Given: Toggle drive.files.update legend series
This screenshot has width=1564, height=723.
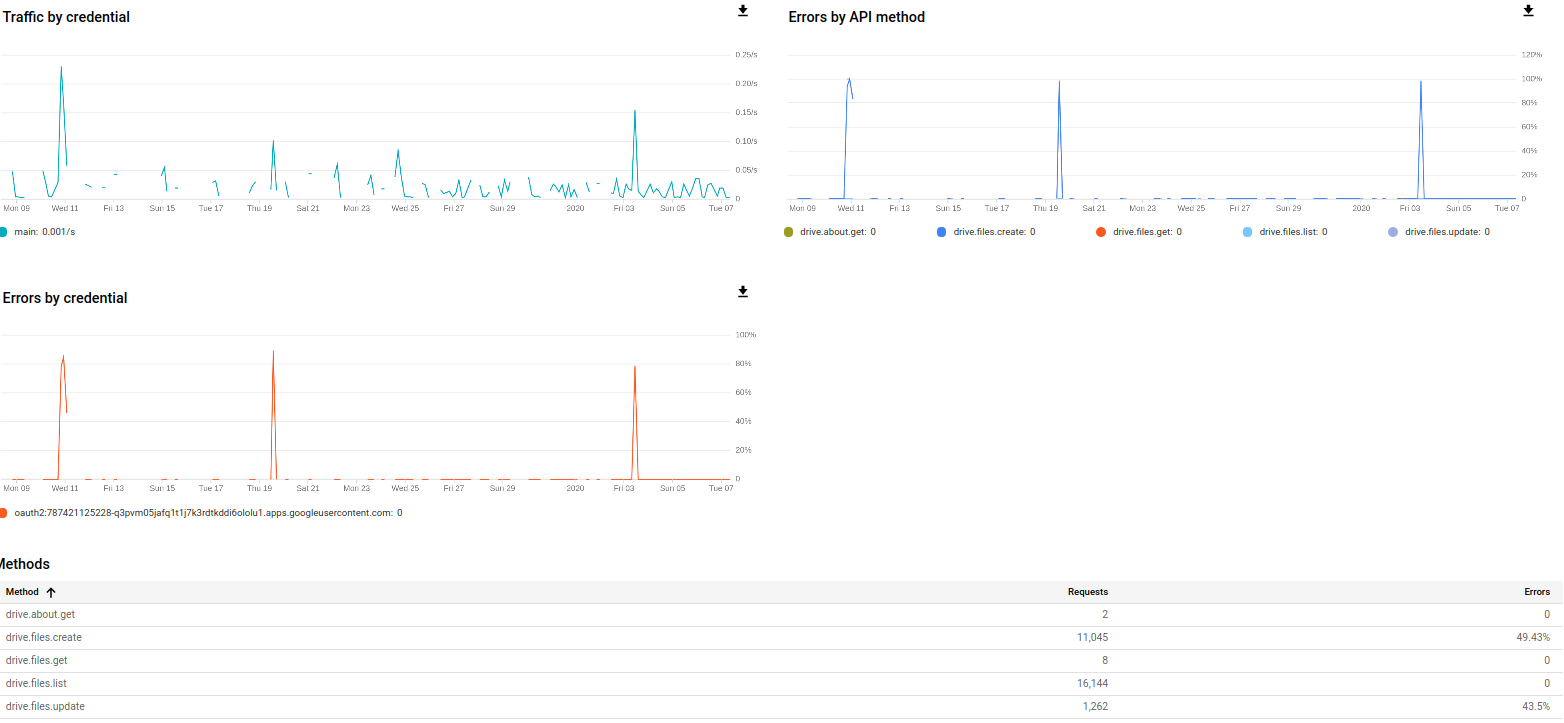Looking at the screenshot, I should coord(1394,232).
